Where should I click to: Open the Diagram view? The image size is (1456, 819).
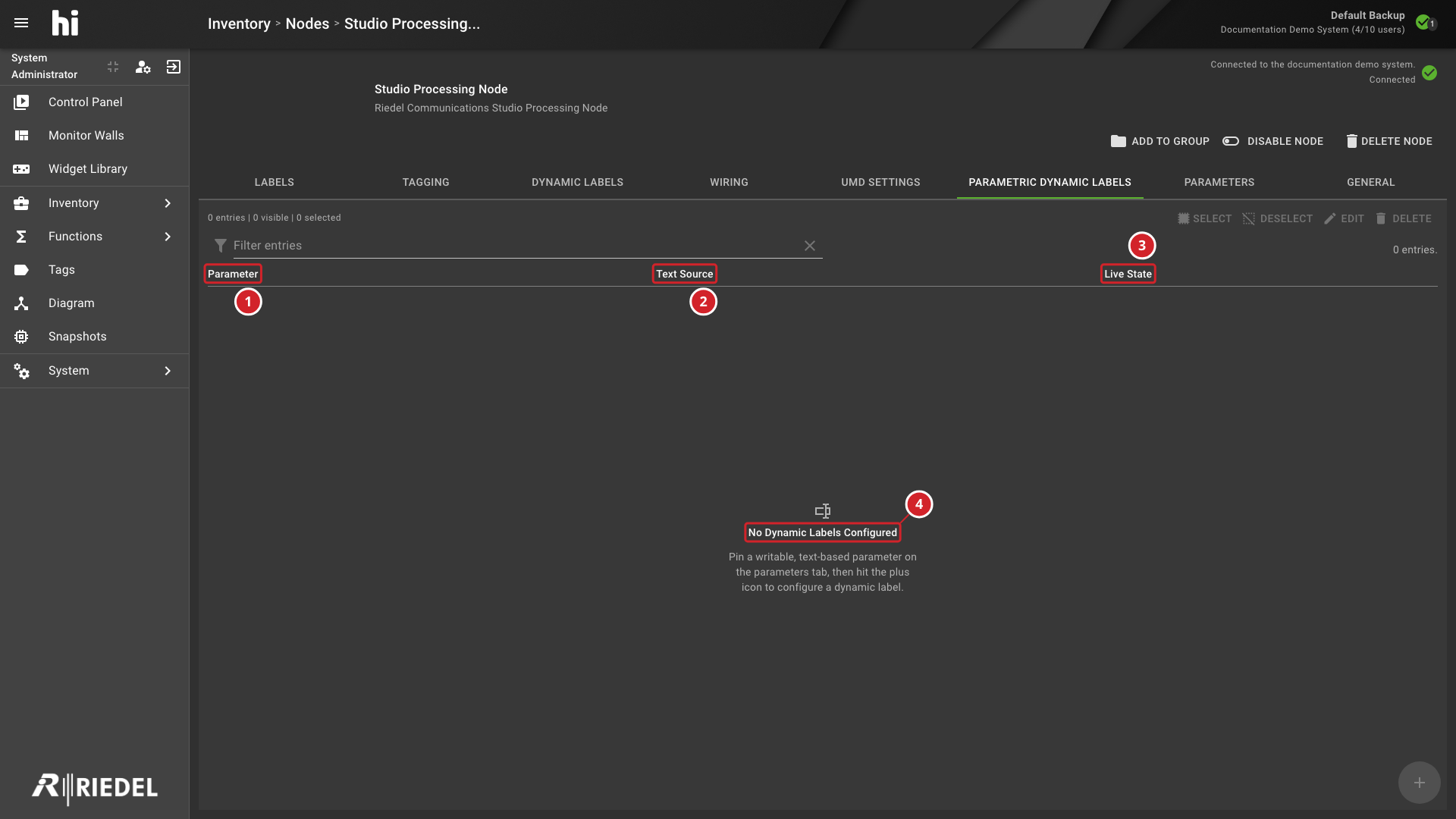(x=95, y=303)
